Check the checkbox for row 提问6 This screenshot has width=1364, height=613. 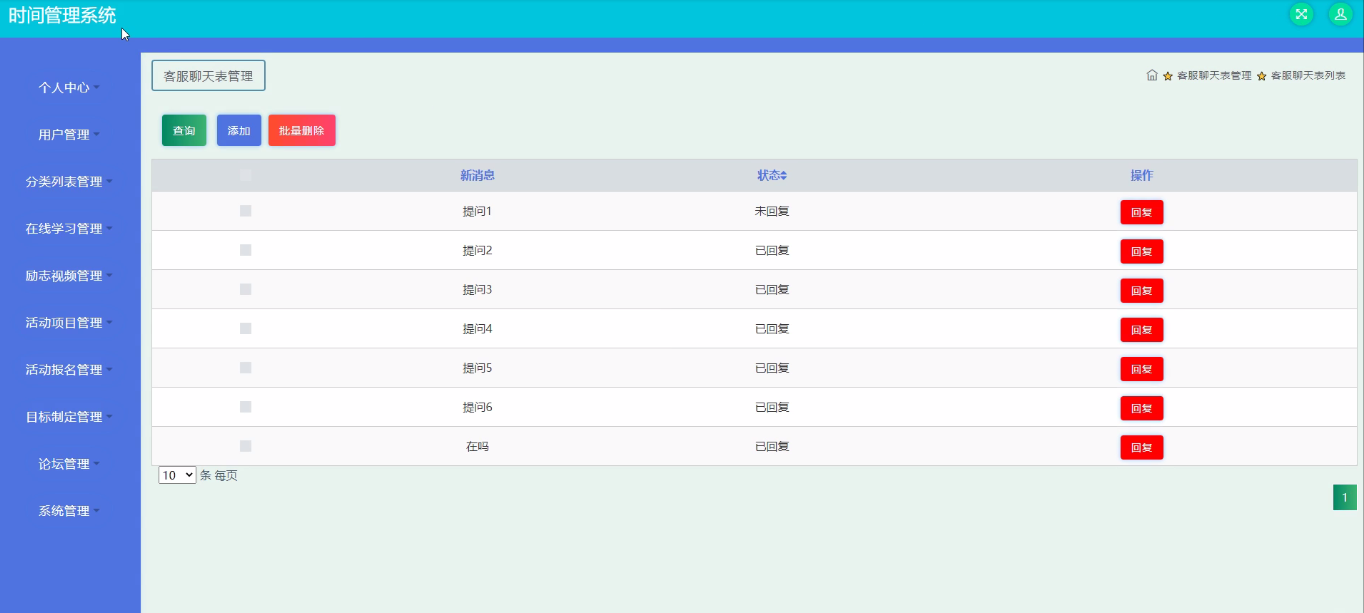click(246, 407)
